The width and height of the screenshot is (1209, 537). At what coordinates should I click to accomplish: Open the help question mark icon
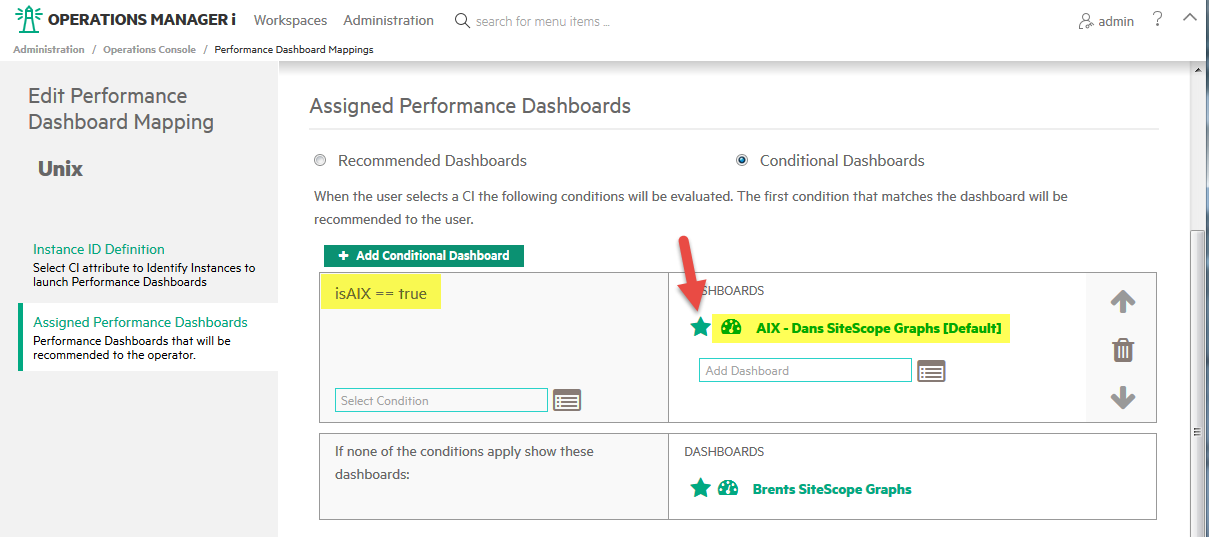click(x=1157, y=19)
